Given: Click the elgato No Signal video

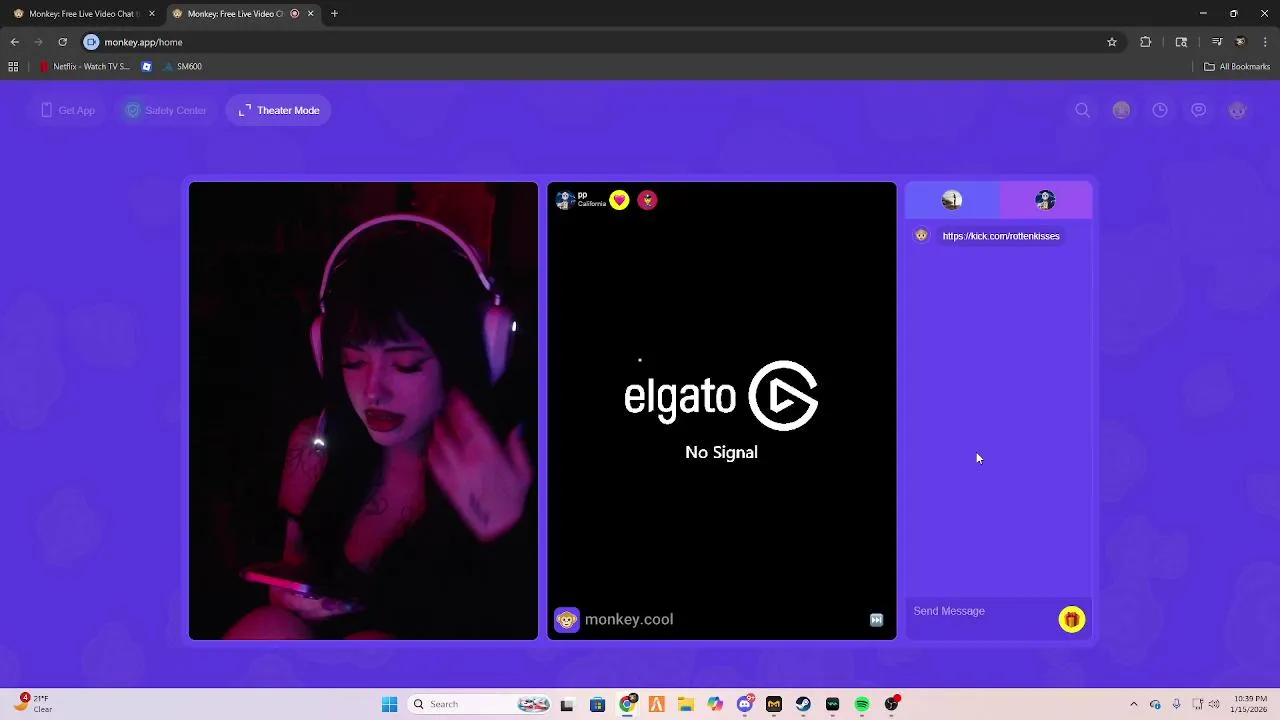Looking at the screenshot, I should click(x=721, y=411).
